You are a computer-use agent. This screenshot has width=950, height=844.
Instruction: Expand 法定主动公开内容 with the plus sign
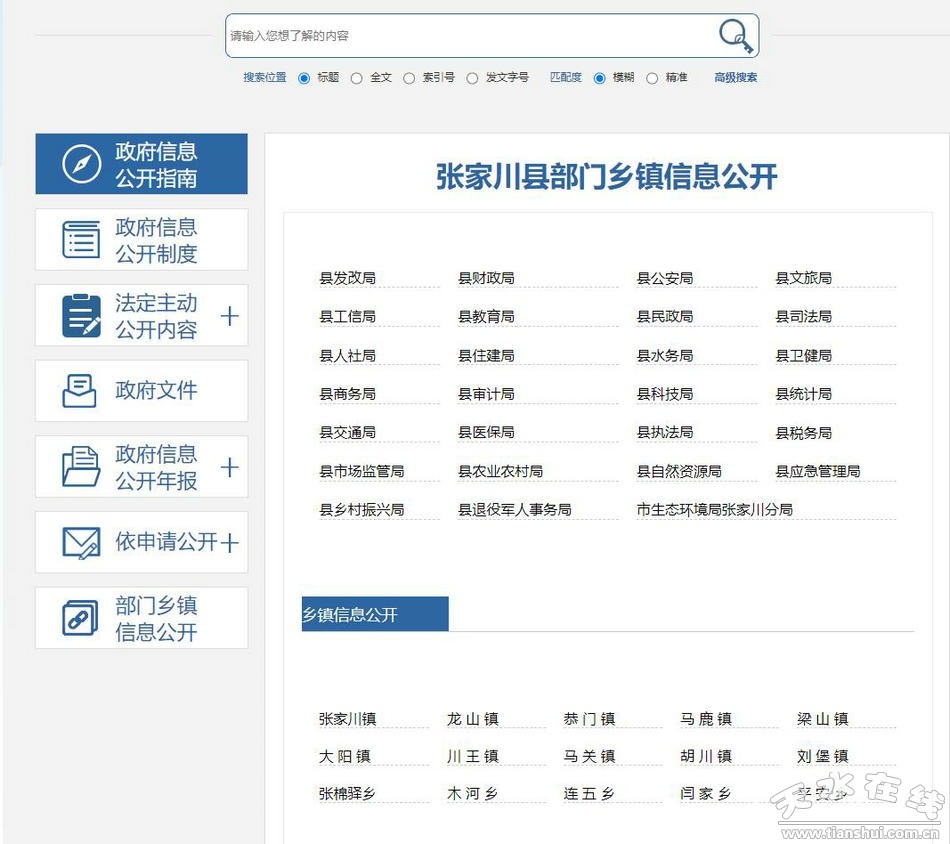[230, 317]
